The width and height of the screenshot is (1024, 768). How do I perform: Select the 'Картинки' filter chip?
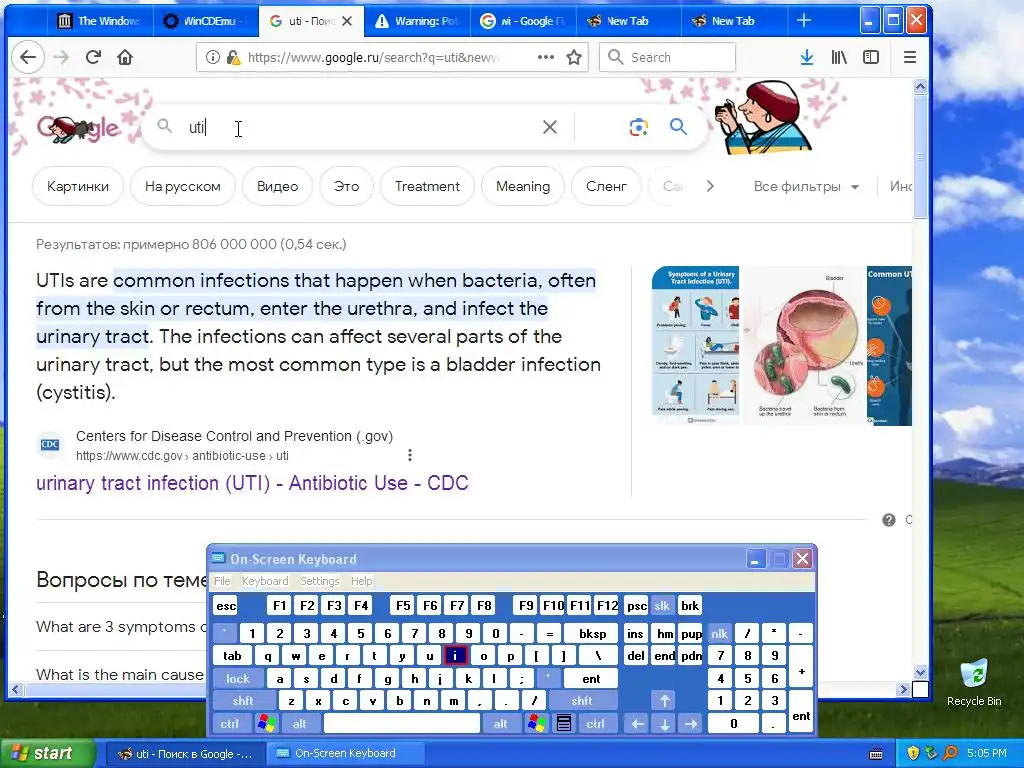(78, 186)
